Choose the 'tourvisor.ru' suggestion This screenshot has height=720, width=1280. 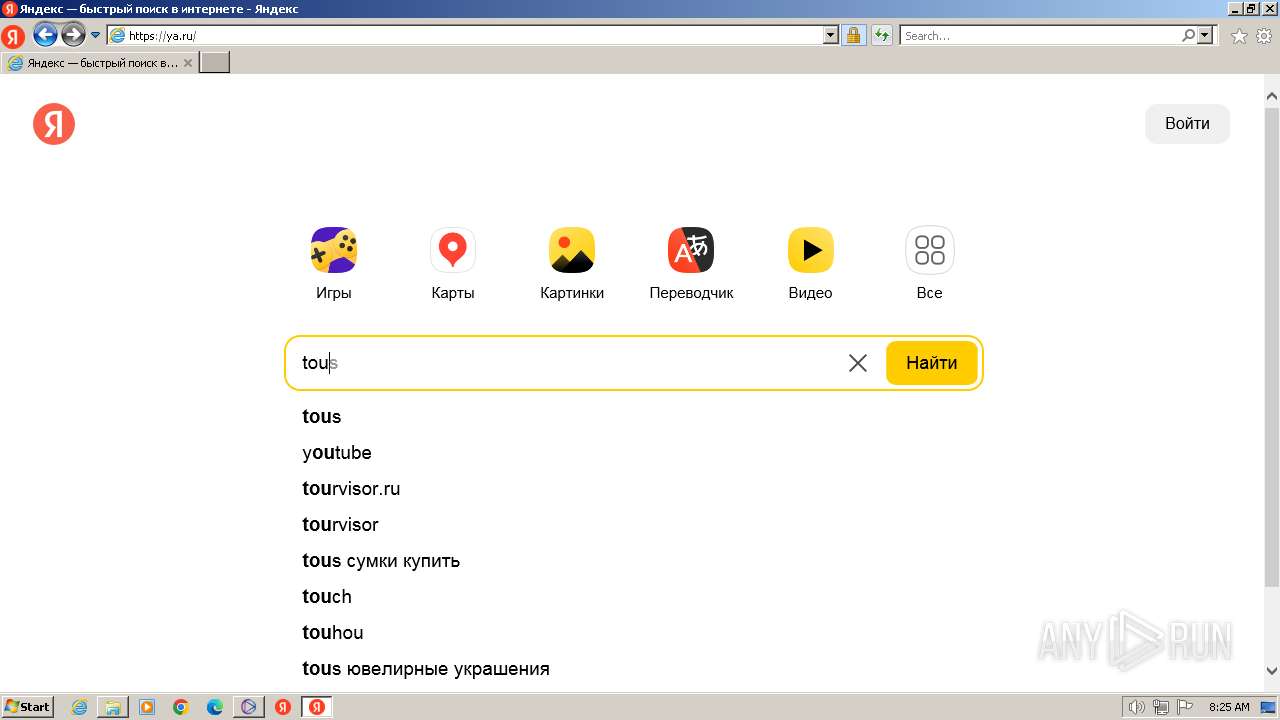[x=351, y=489]
